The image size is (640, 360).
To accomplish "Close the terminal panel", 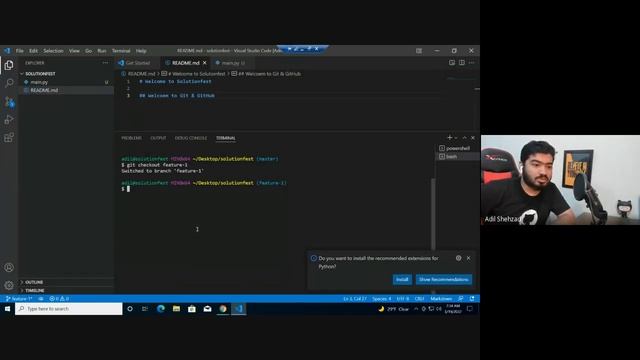I will click(473, 138).
